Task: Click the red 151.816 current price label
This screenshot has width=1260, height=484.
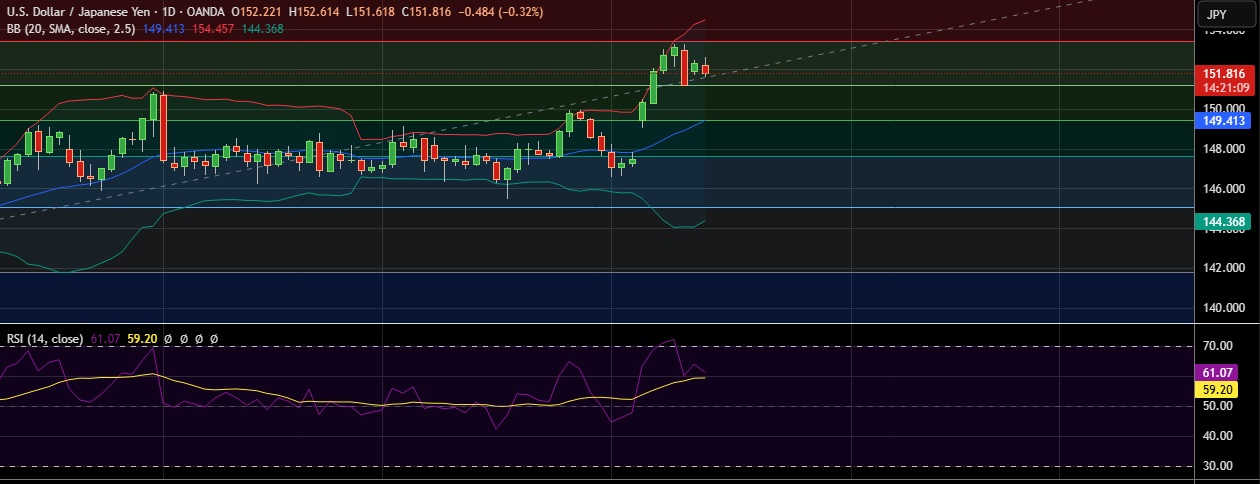Action: [x=1223, y=74]
